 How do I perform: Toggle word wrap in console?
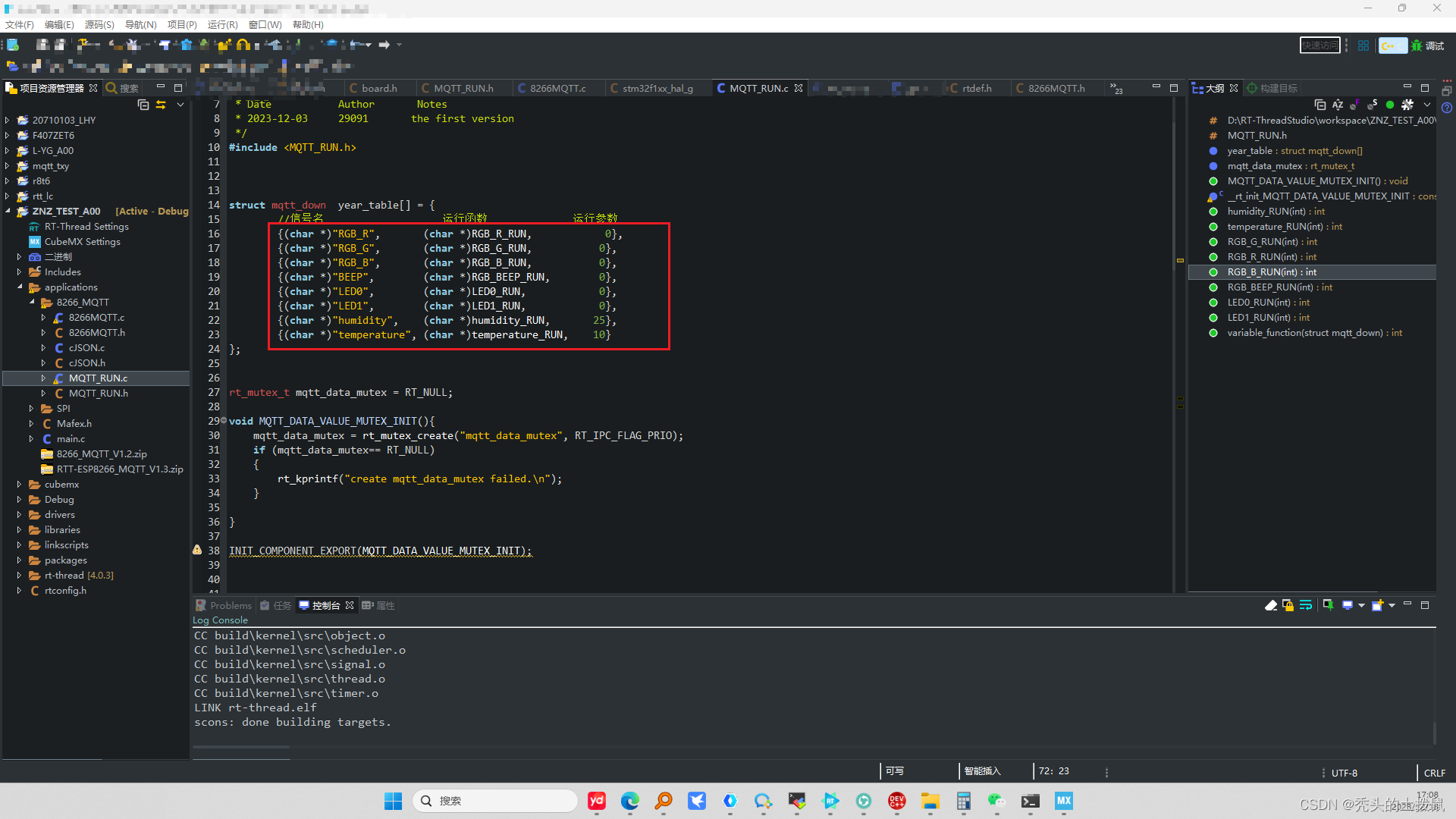pyautogui.click(x=1305, y=605)
